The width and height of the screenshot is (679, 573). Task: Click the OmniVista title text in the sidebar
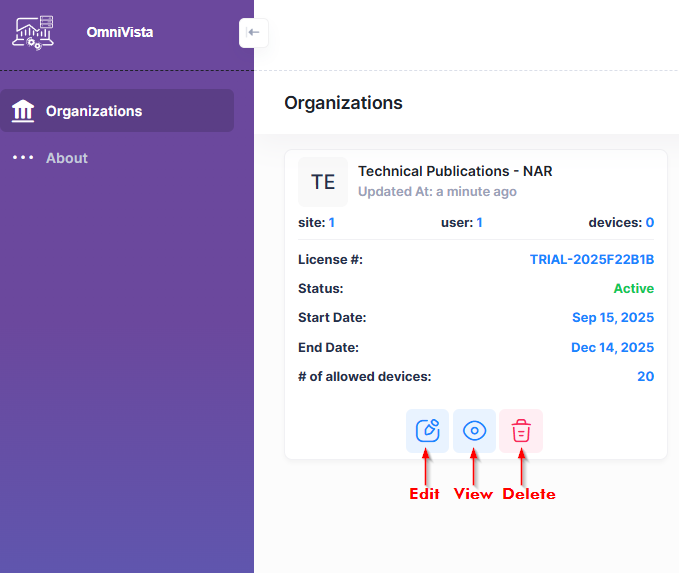click(119, 33)
